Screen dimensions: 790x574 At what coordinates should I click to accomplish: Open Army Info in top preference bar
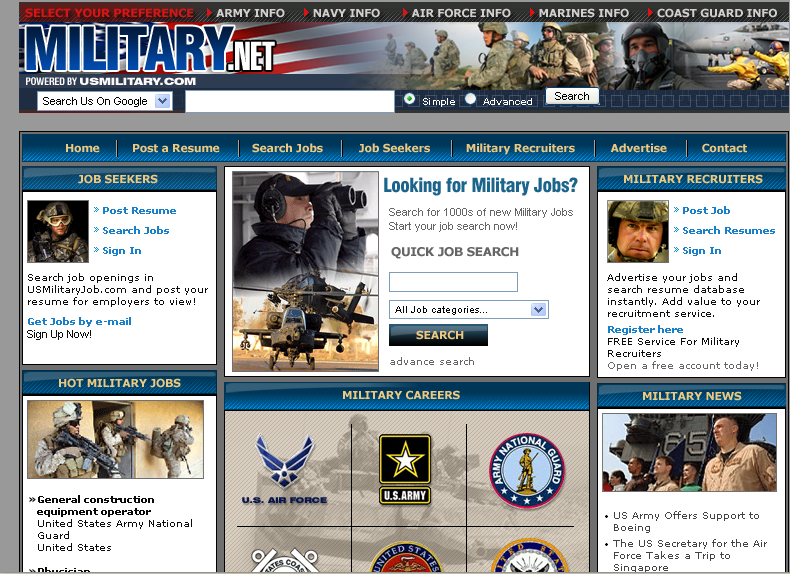pyautogui.click(x=250, y=13)
